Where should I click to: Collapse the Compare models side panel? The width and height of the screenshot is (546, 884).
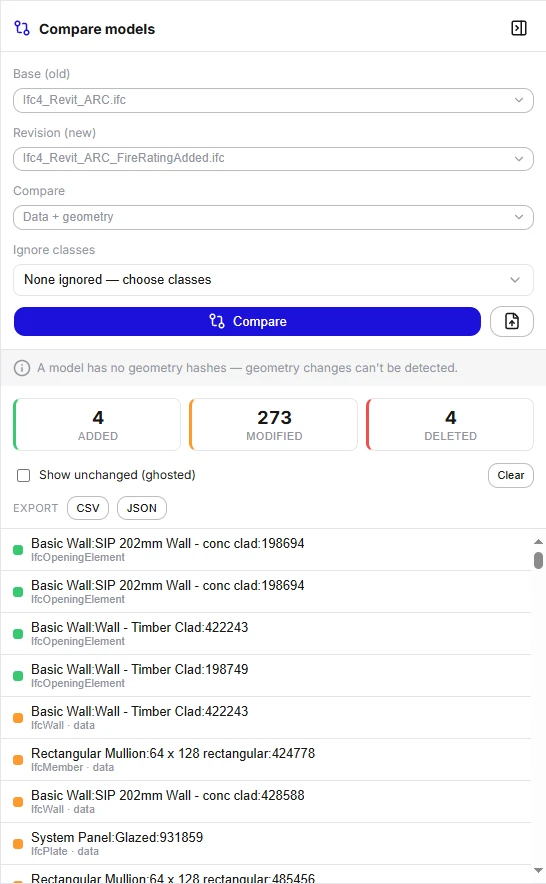[x=518, y=28]
